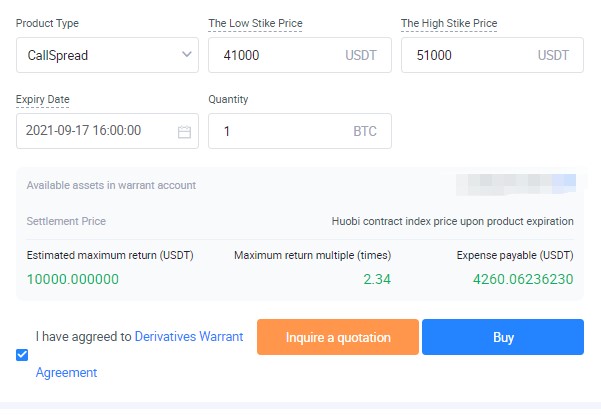Select the CallSpread product type box
The width and height of the screenshot is (601, 415).
pyautogui.click(x=95, y=55)
